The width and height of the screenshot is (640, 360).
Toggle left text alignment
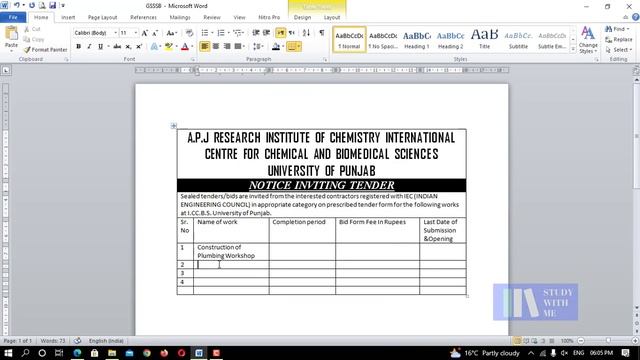(205, 47)
